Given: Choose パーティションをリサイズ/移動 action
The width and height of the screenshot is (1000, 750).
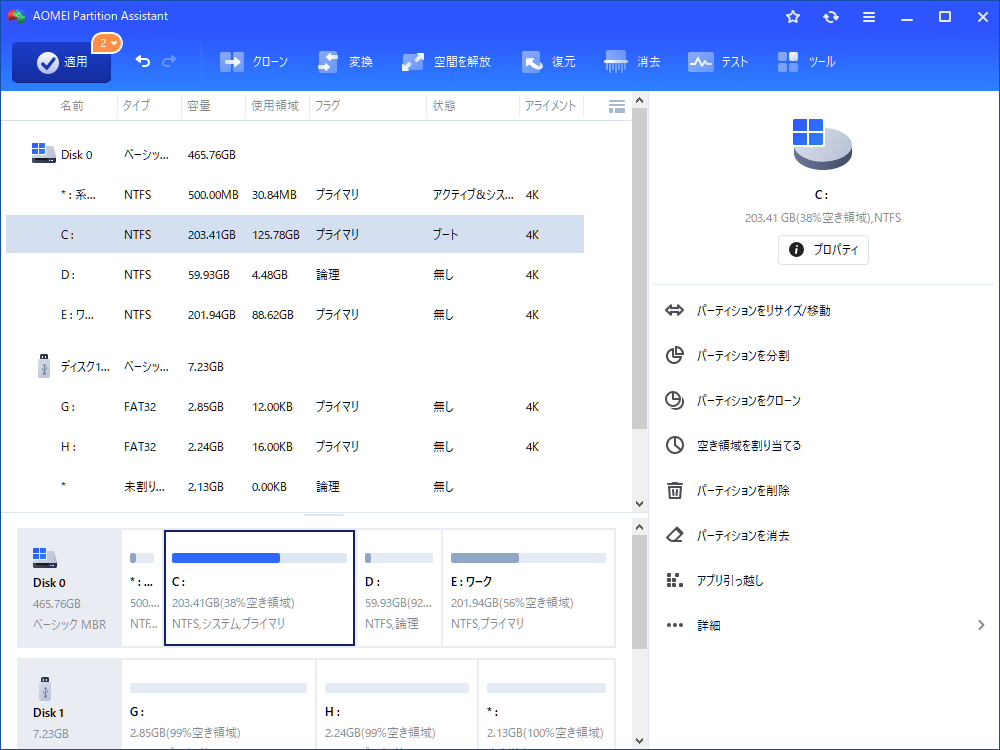Looking at the screenshot, I should pyautogui.click(x=763, y=311).
